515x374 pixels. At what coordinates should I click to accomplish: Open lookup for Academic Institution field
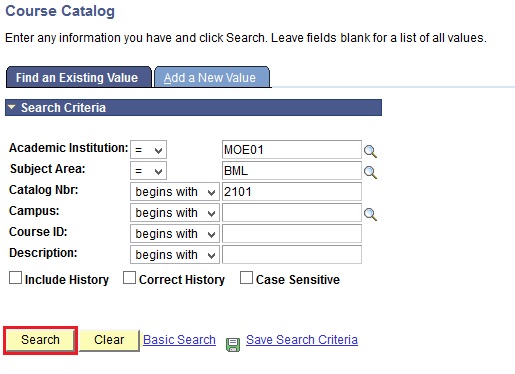pos(370,151)
